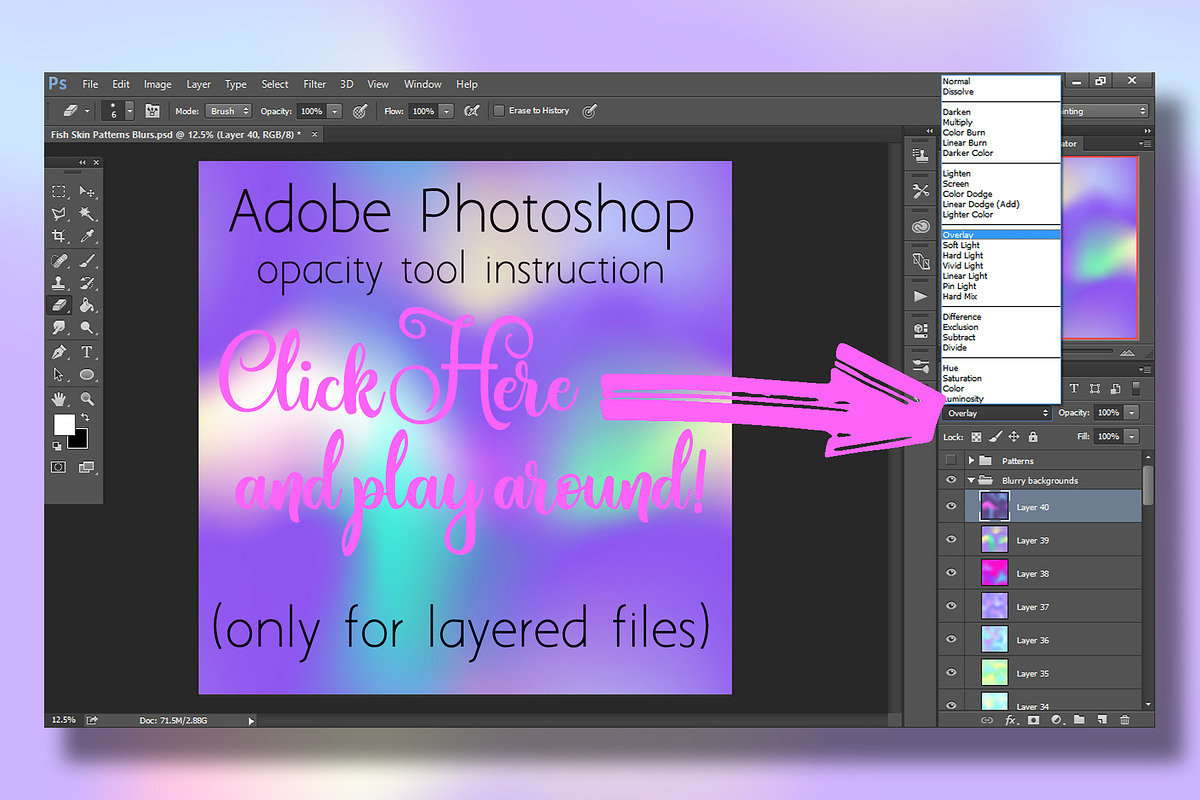Toggle Lock transparent pixels
The height and width of the screenshot is (800, 1200).
pos(977,437)
